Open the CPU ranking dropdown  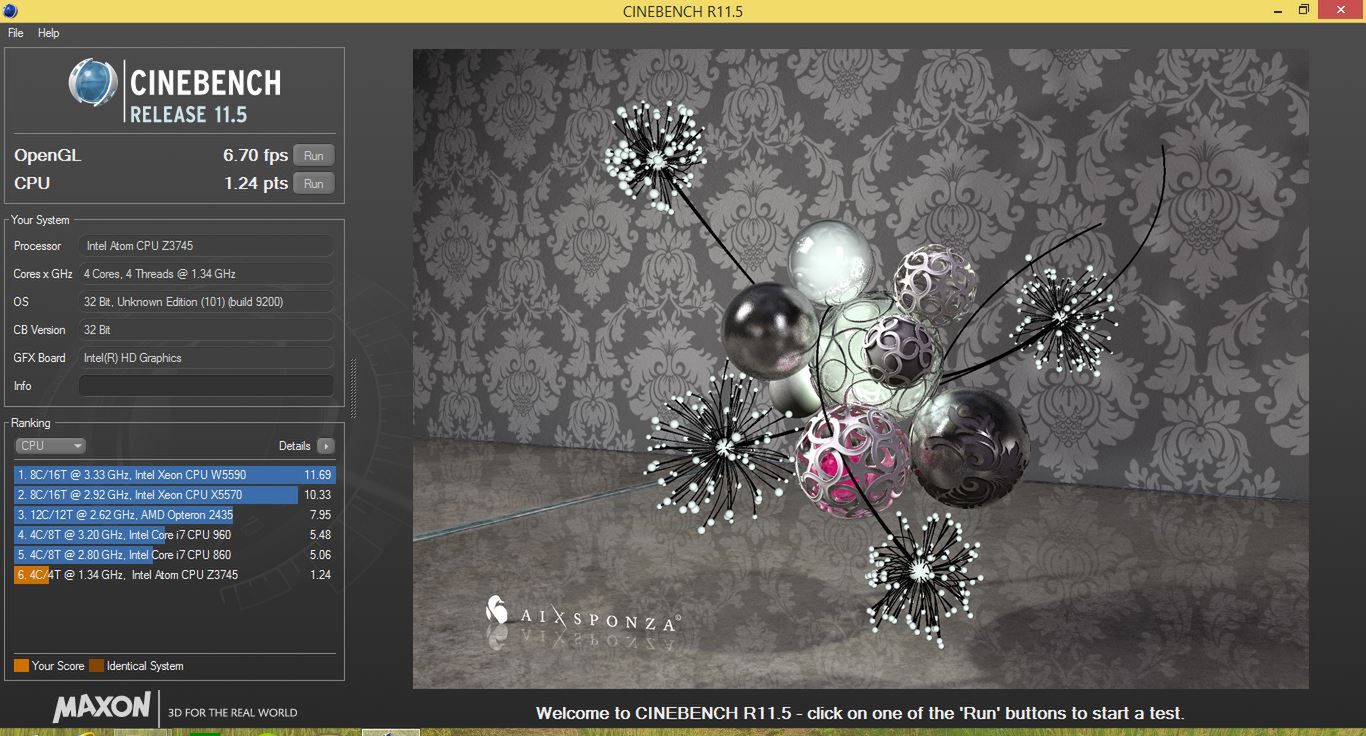(50, 446)
